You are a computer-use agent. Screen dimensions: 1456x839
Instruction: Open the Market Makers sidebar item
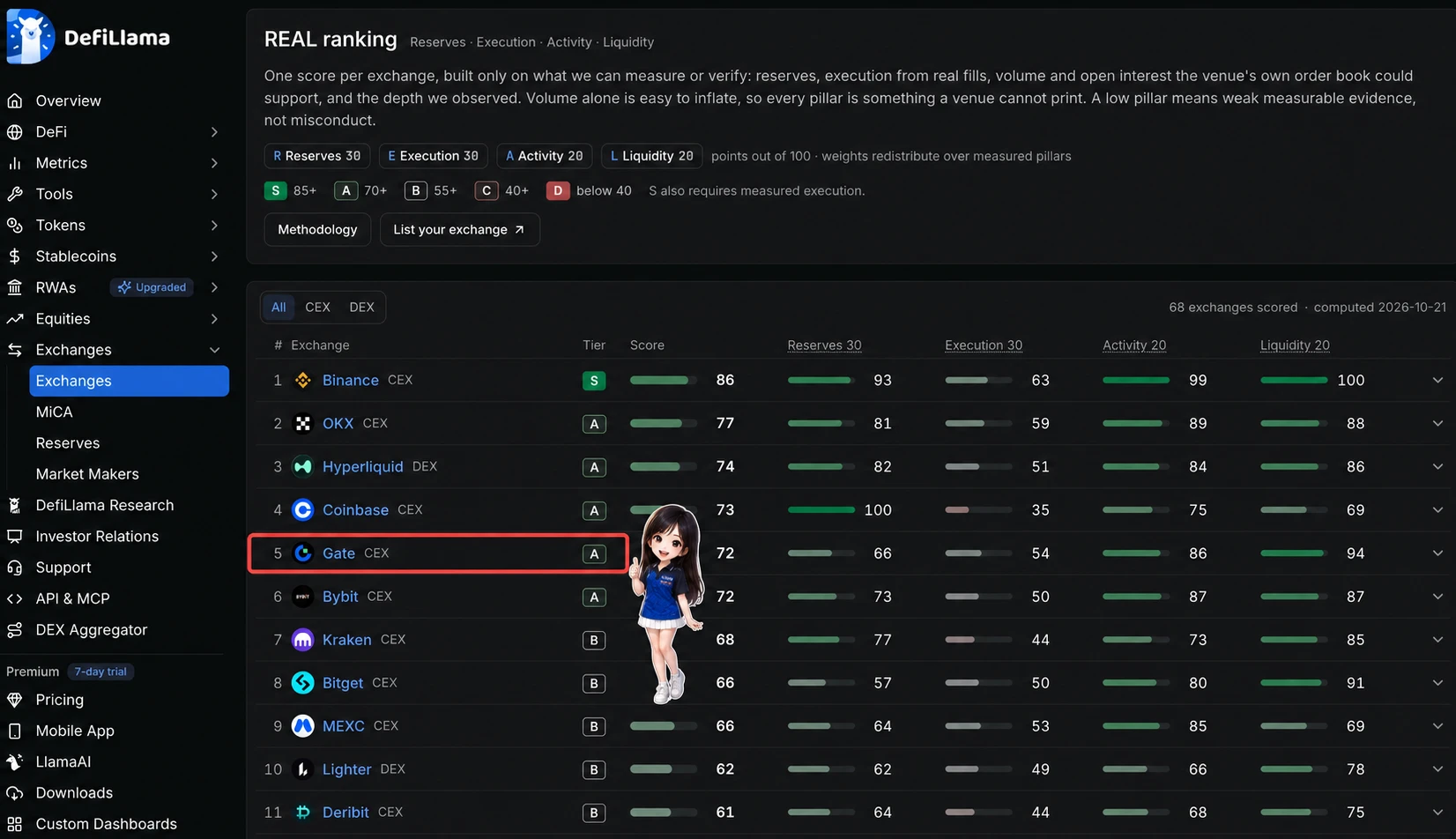pos(87,474)
